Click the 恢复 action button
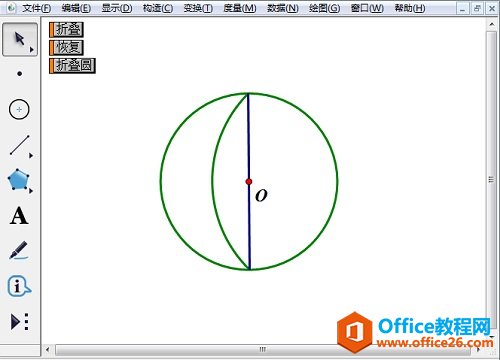 66,47
